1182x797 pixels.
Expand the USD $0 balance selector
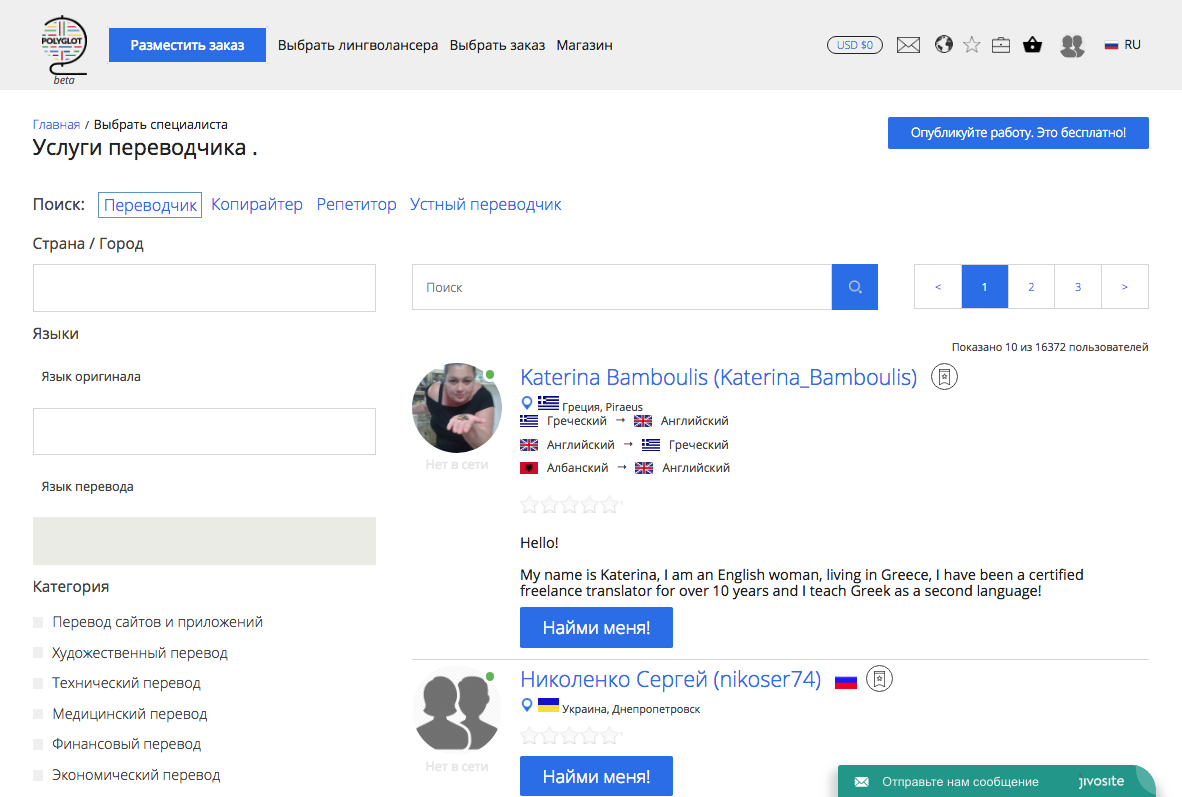[x=854, y=45]
